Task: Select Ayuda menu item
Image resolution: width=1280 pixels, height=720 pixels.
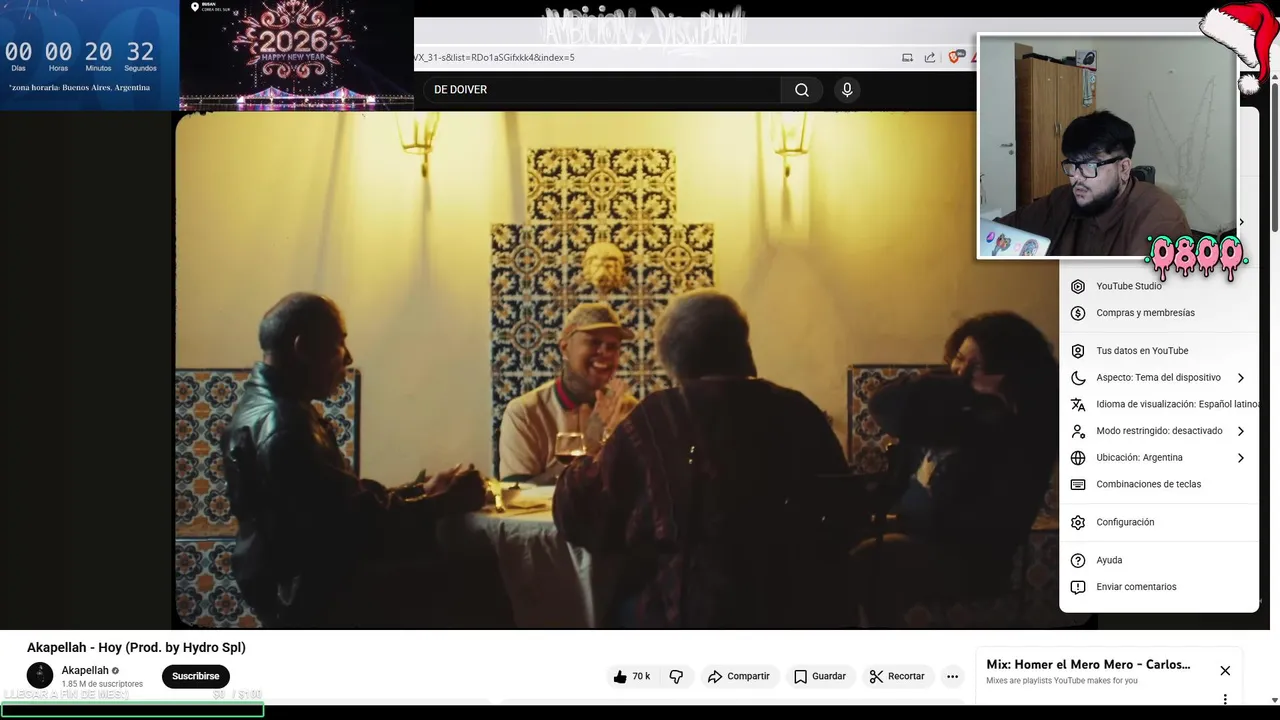Action: (x=1159, y=561)
